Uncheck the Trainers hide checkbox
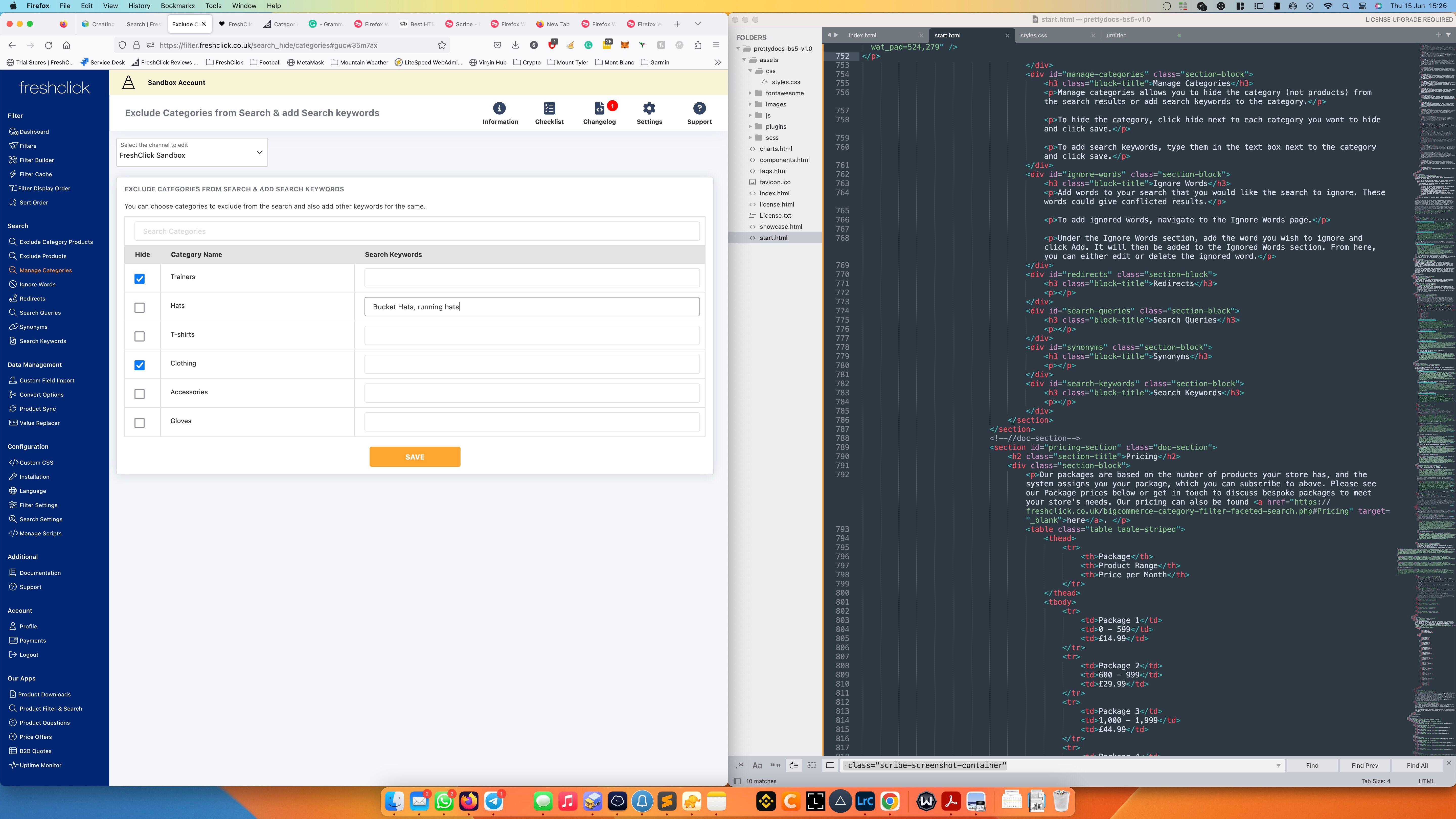The width and height of the screenshot is (1456, 819). [x=140, y=279]
